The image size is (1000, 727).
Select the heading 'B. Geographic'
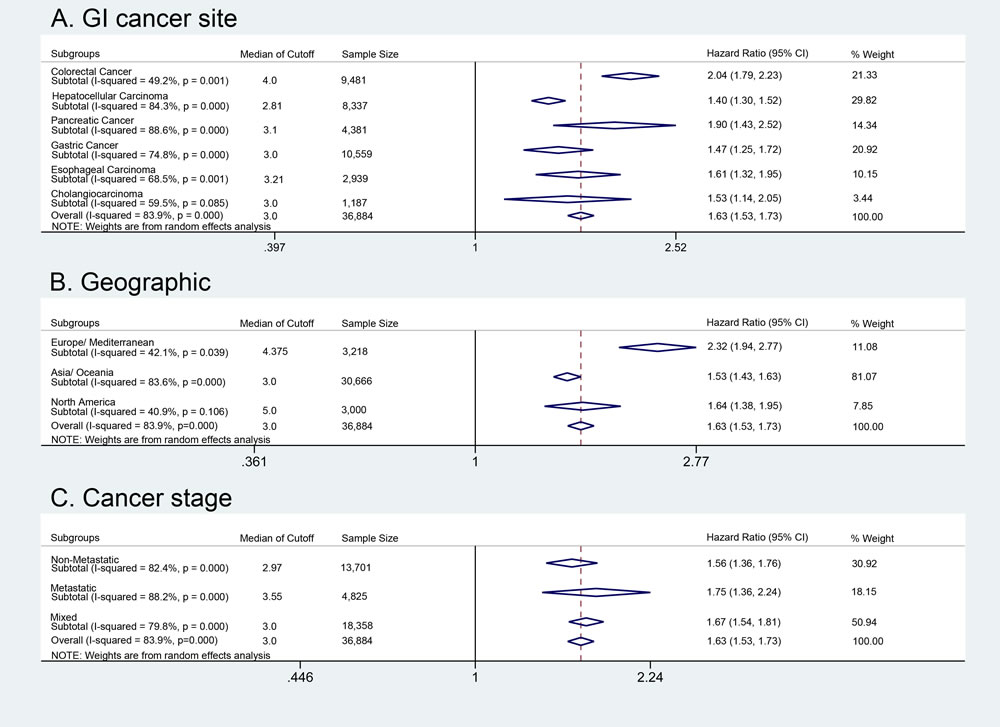click(130, 282)
